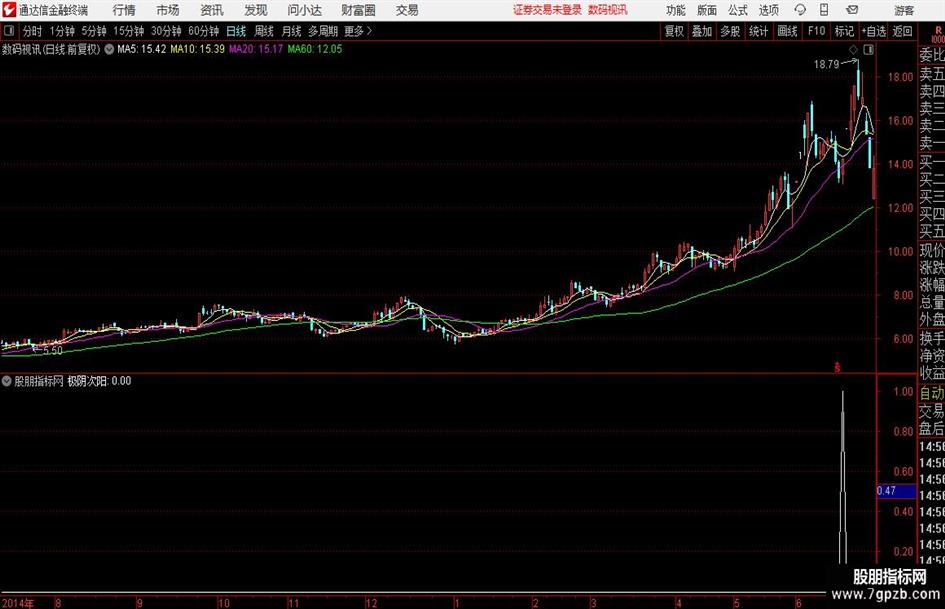This screenshot has width=945, height=609.
Task: Click the diamond icon above chart
Action: coord(853,50)
